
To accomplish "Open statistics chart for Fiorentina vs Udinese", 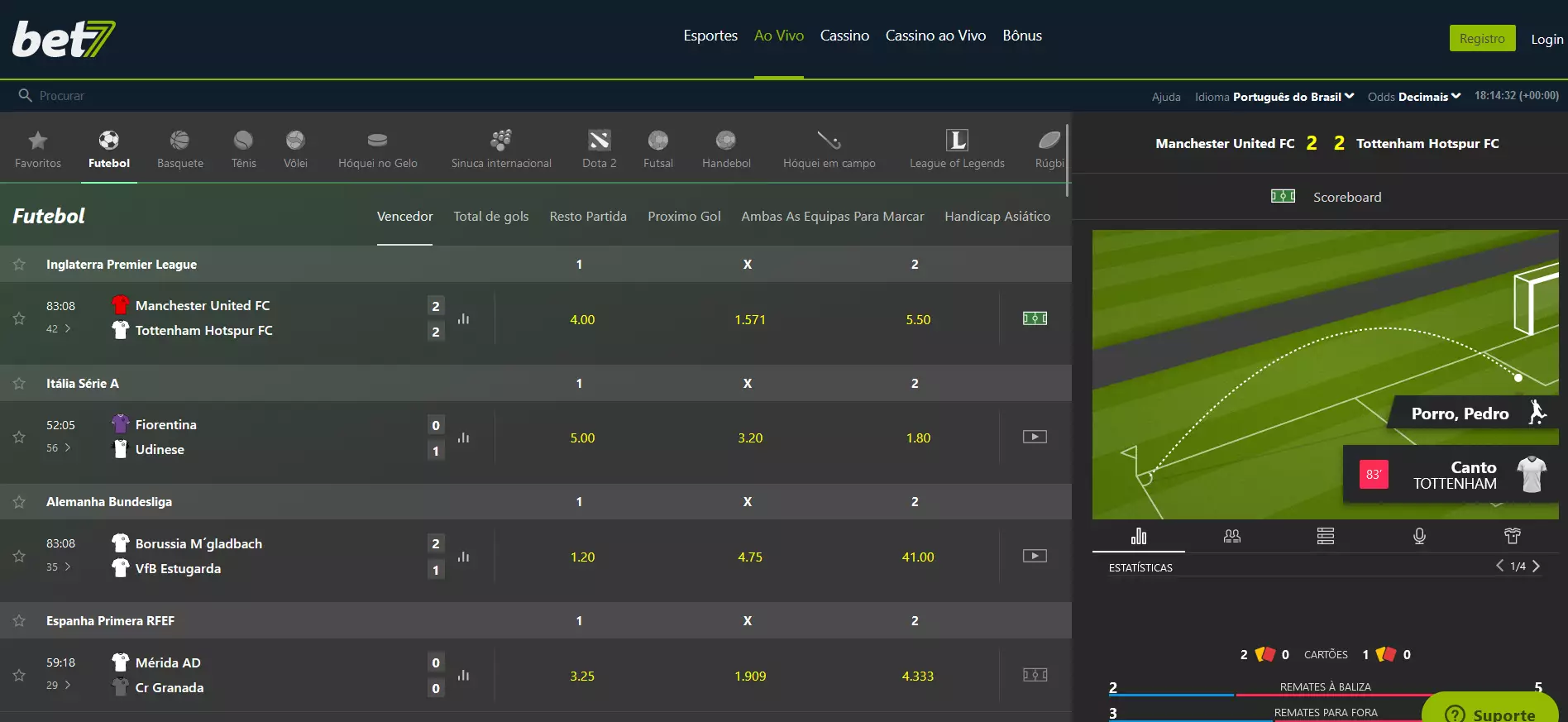I will [x=464, y=438].
